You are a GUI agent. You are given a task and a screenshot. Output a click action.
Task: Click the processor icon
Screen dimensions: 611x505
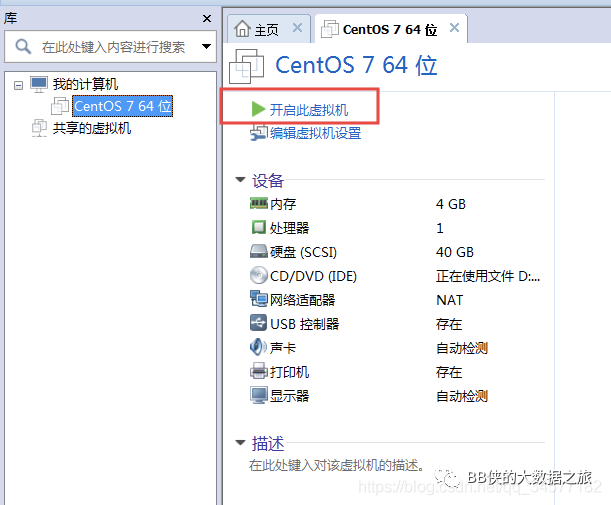tap(259, 228)
